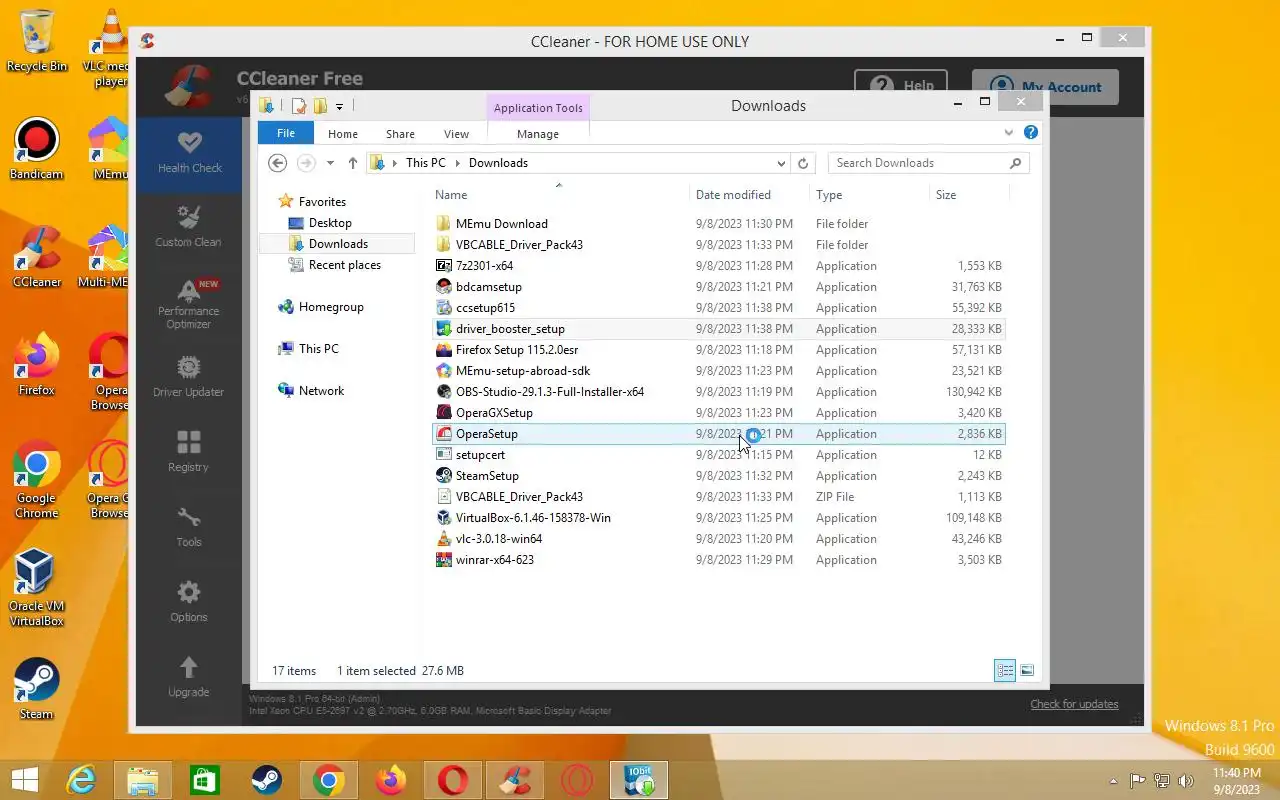Expand path chevron after This PC
Screen dimensions: 1280x800
458,163
